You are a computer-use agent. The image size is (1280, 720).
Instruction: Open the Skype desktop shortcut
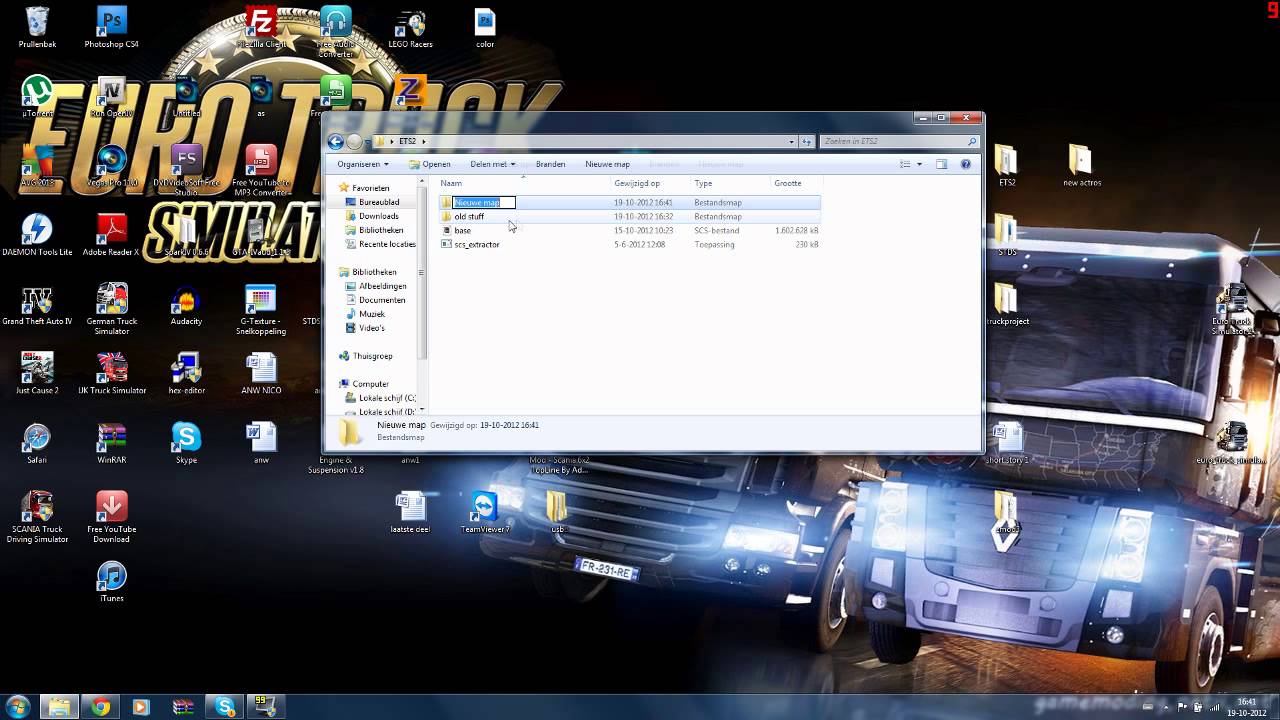tap(186, 443)
